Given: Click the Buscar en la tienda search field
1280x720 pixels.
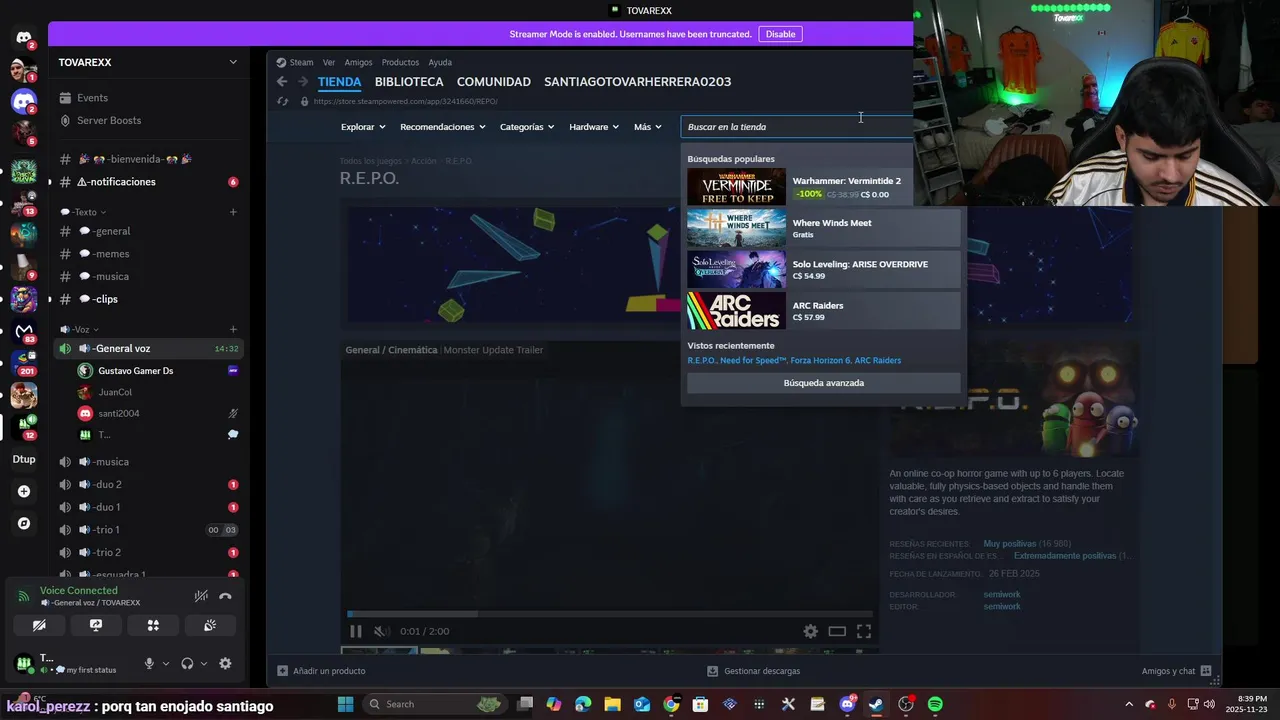Looking at the screenshot, I should (797, 127).
